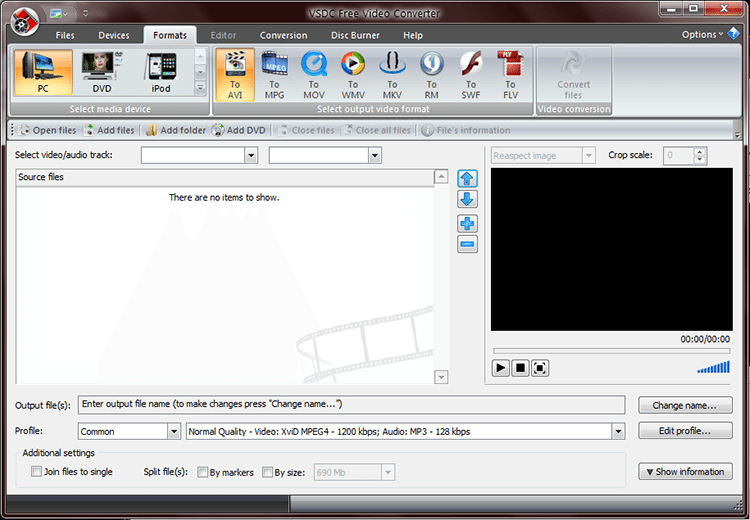Enable split By size checkbox
The width and height of the screenshot is (750, 520).
267,472
